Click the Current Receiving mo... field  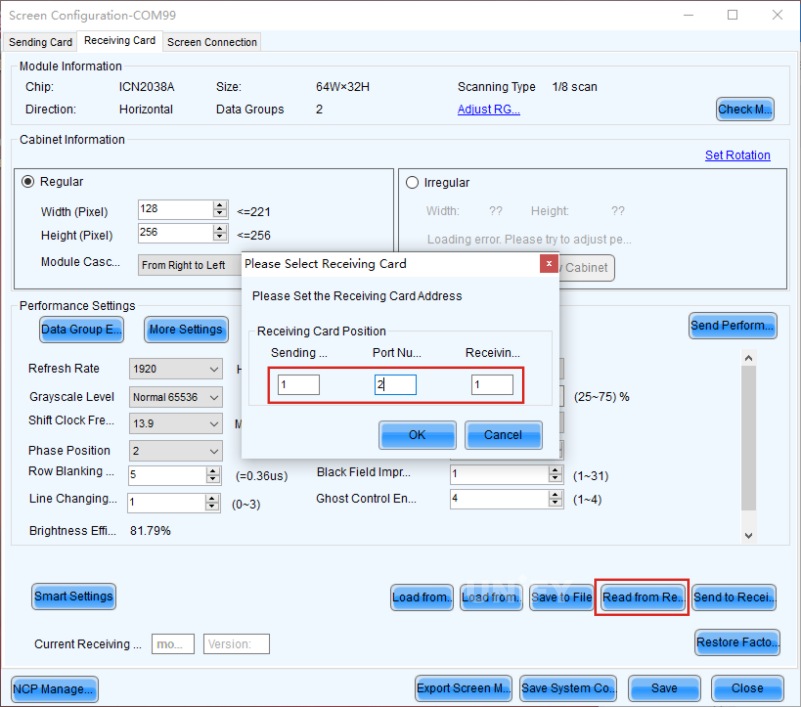(x=173, y=644)
